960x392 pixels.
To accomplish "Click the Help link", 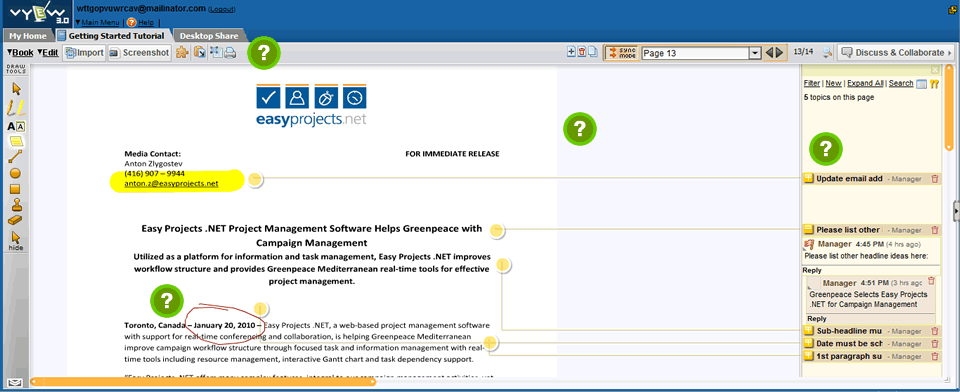I will click(146, 22).
